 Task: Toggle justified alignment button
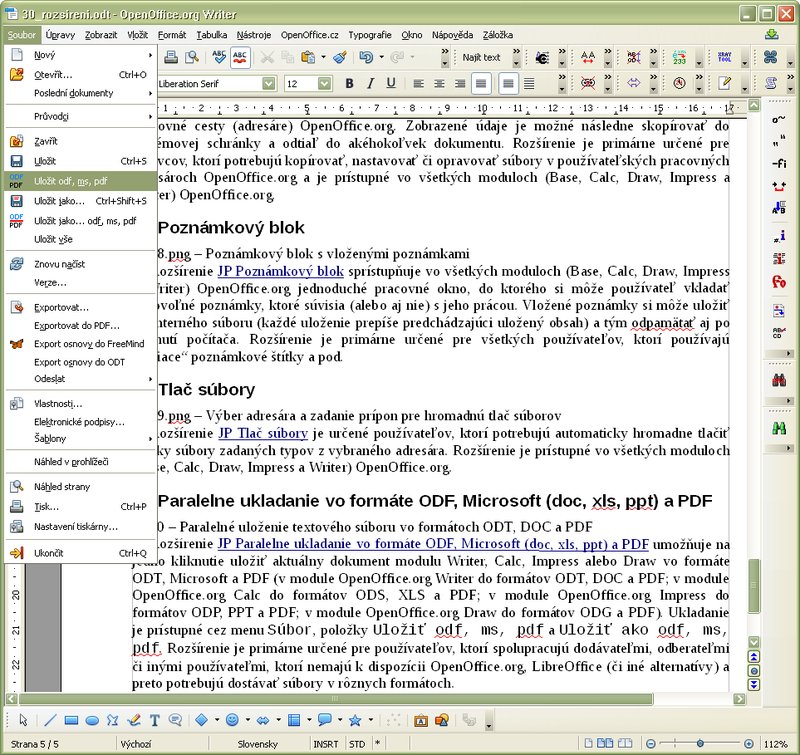(x=481, y=83)
